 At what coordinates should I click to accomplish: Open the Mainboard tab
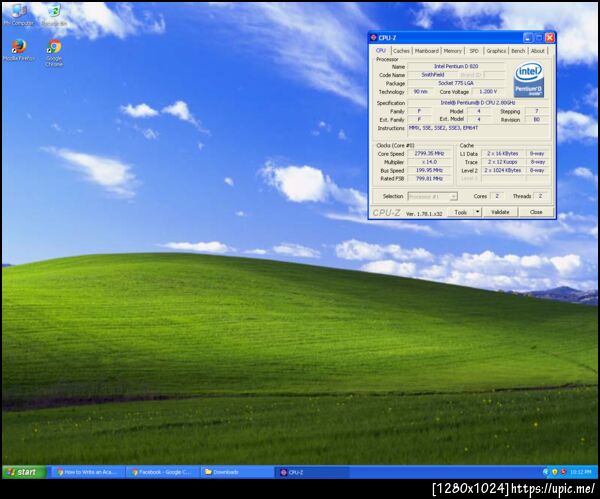[x=427, y=51]
